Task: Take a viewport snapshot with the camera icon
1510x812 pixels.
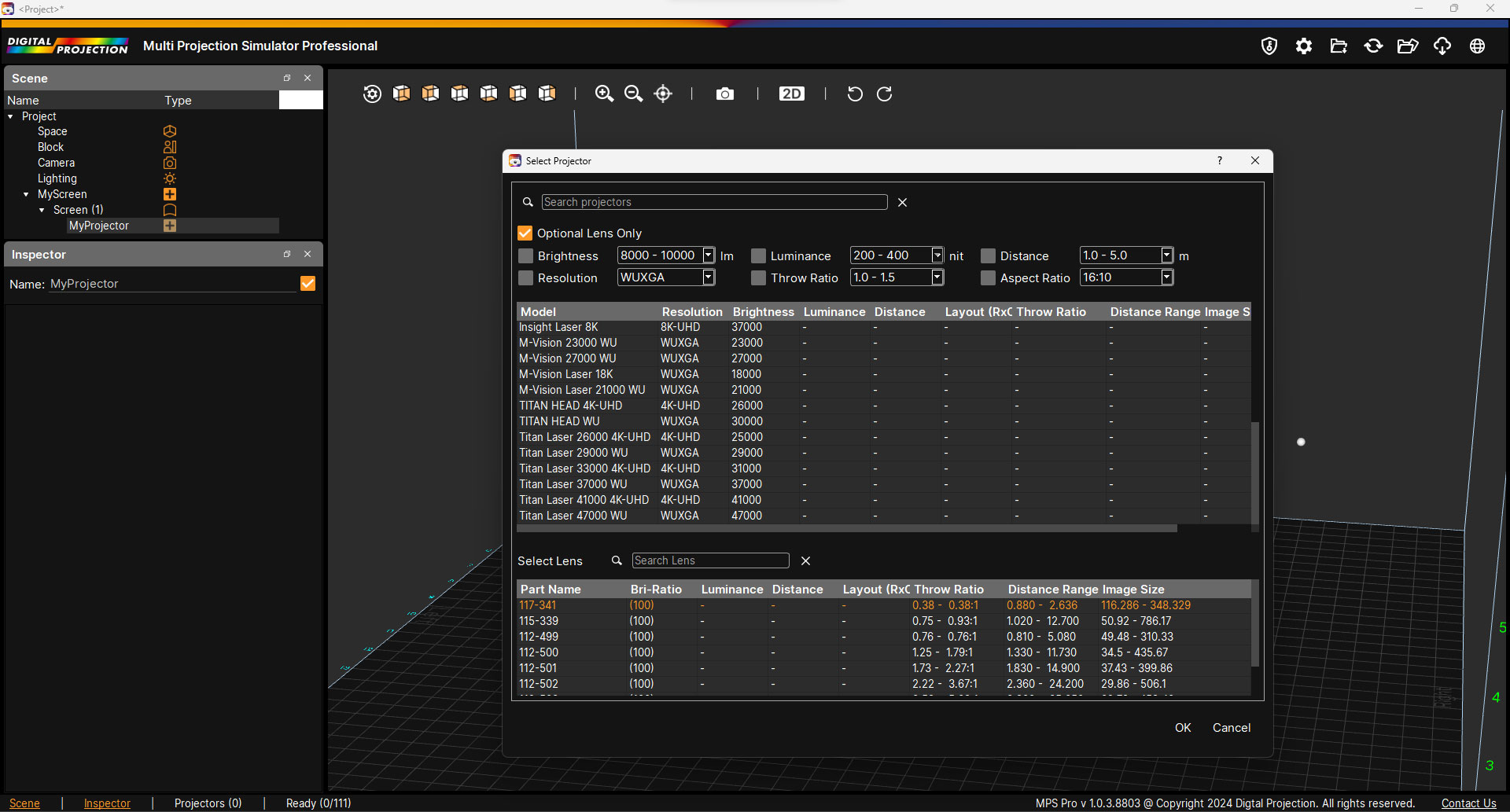Action: point(725,94)
